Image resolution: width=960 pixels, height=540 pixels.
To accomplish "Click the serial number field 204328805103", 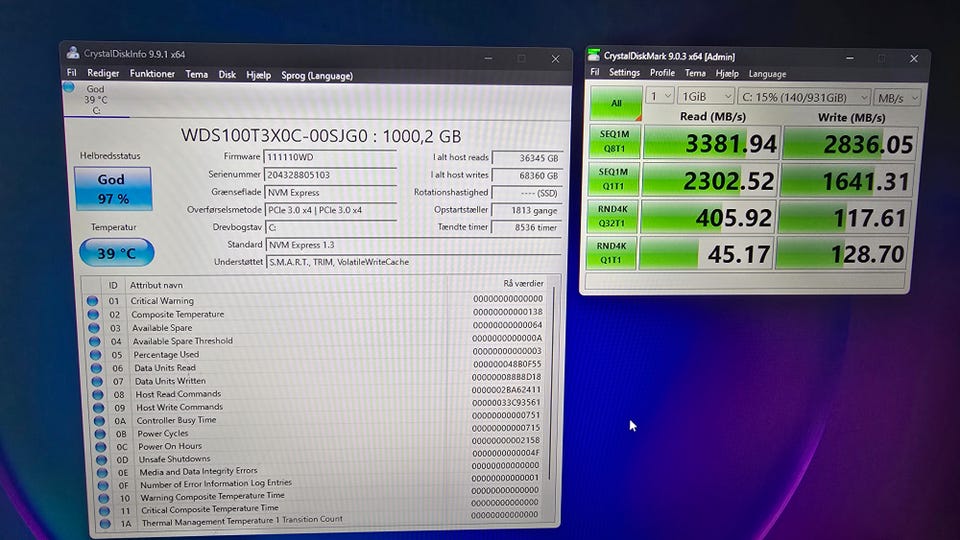I will pos(331,174).
